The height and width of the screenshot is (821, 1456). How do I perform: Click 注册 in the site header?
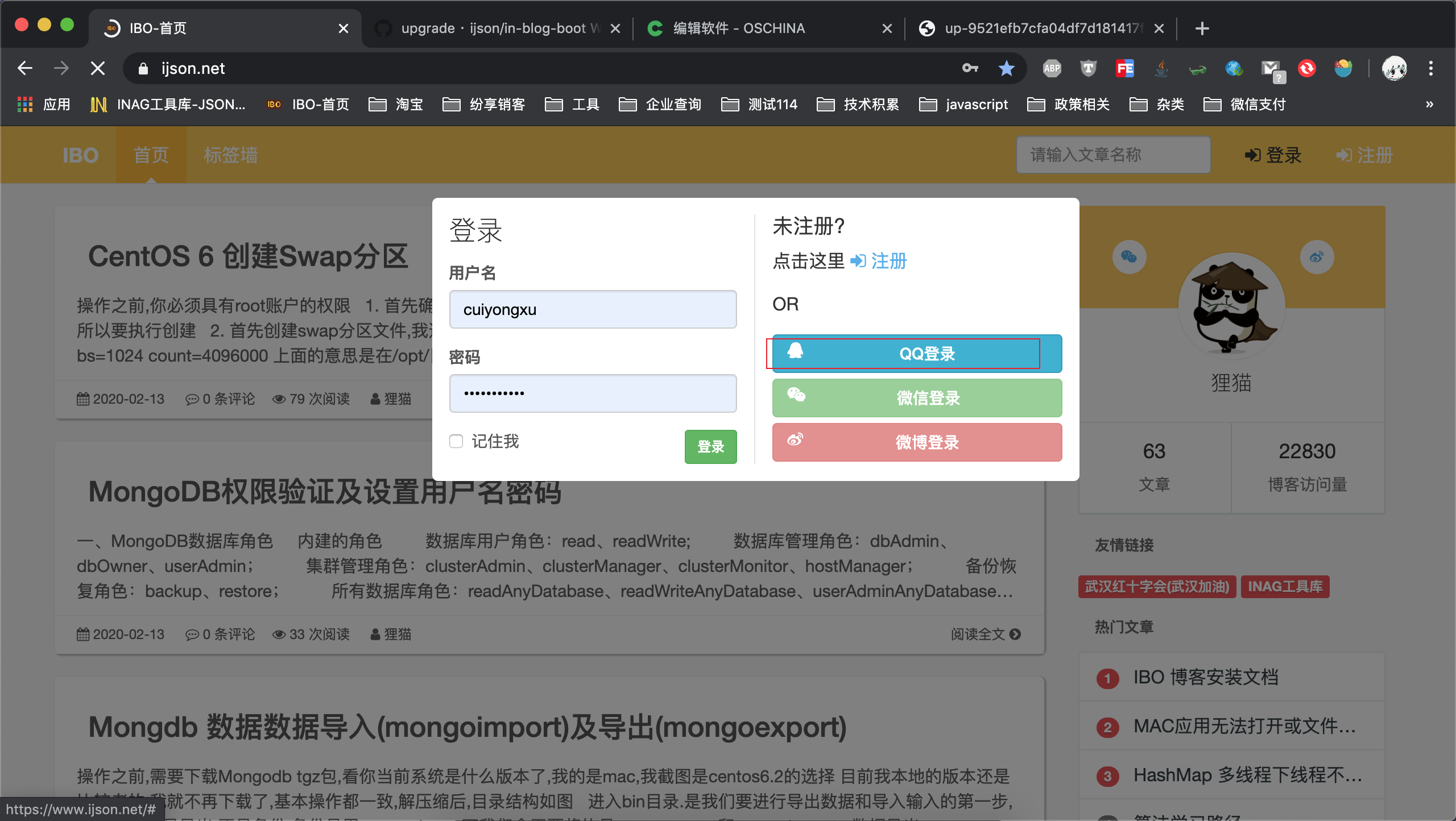pos(1364,155)
